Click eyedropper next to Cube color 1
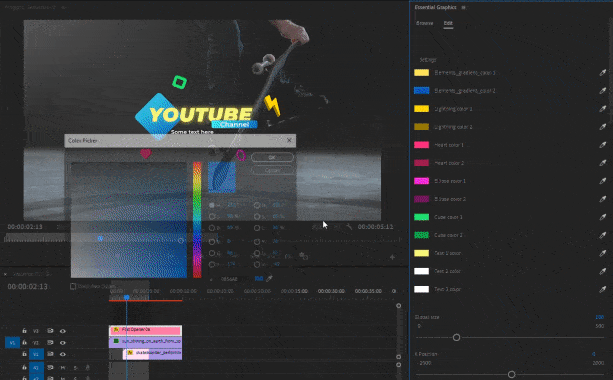613x380 pixels. pyautogui.click(x=602, y=217)
